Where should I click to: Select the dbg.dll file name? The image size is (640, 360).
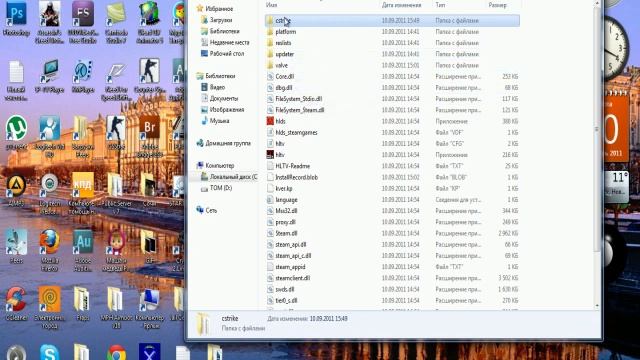[x=284, y=87]
